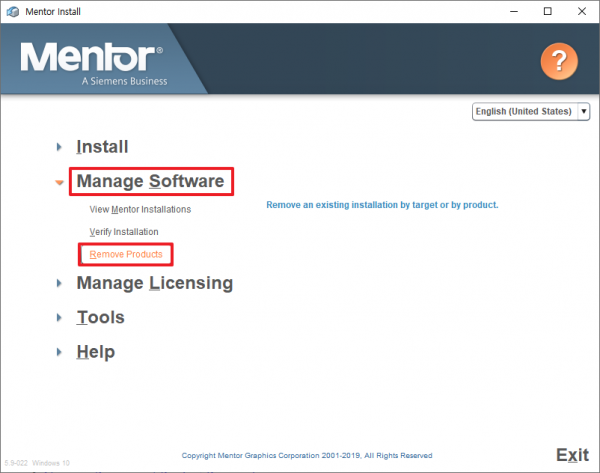This screenshot has width=600, height=473.
Task: Select the Manage Software heading
Action: click(150, 181)
